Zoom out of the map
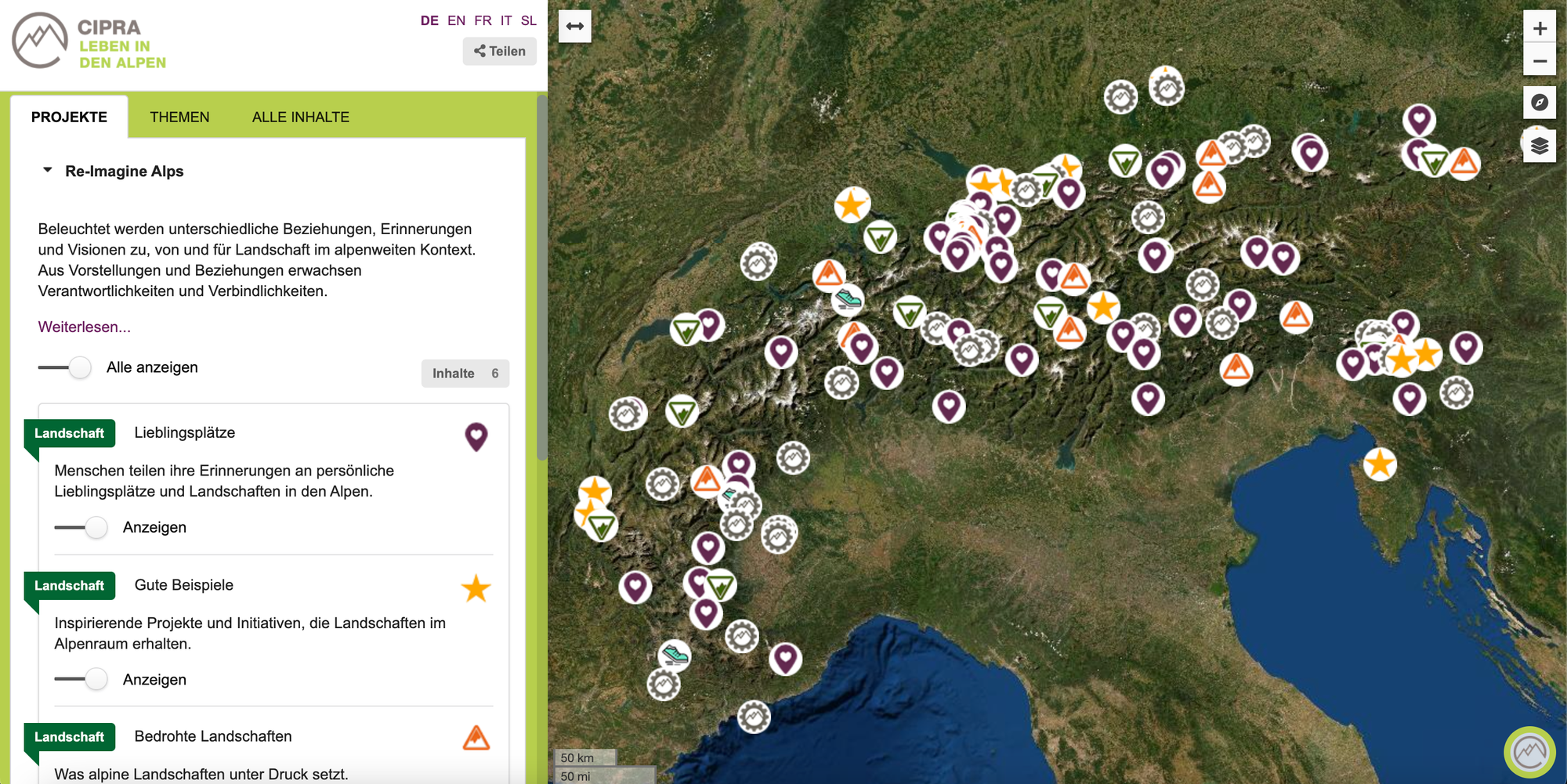This screenshot has height=784, width=1567. 1539,61
